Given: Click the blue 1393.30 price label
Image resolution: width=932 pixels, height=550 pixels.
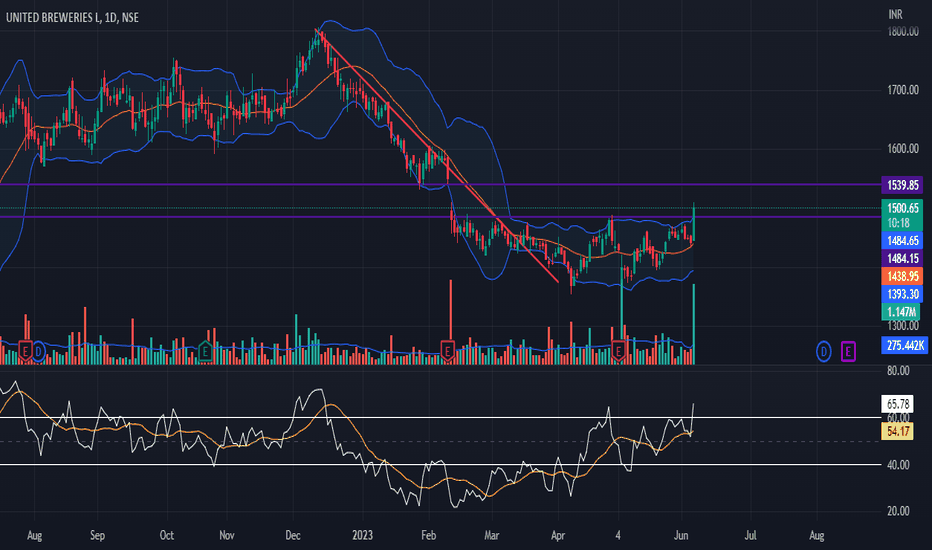Looking at the screenshot, I should [902, 294].
